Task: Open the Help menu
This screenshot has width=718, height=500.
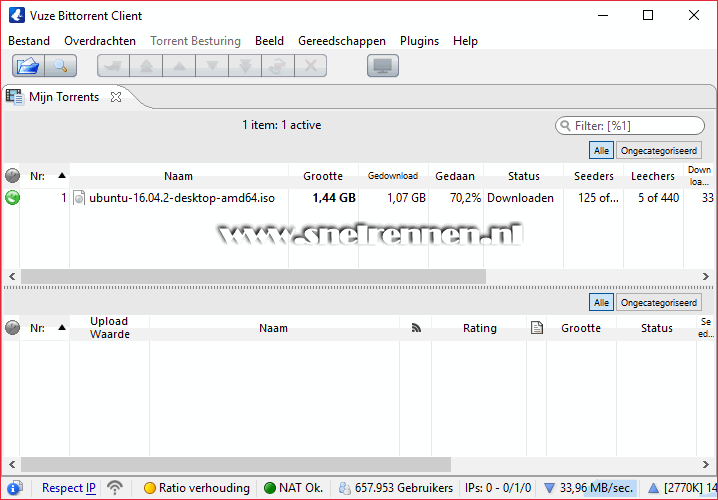Action: click(465, 41)
